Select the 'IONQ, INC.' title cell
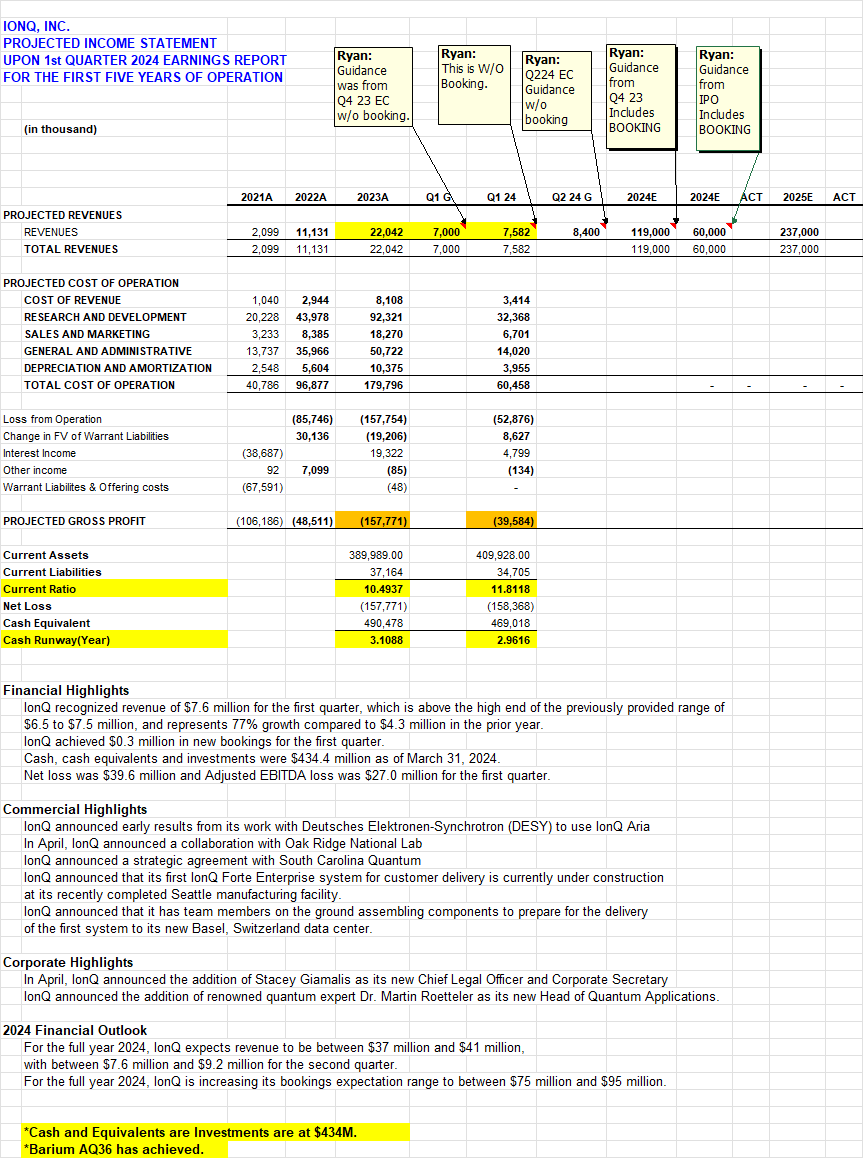Image resolution: width=863 pixels, height=1158 pixels. pyautogui.click(x=37, y=27)
